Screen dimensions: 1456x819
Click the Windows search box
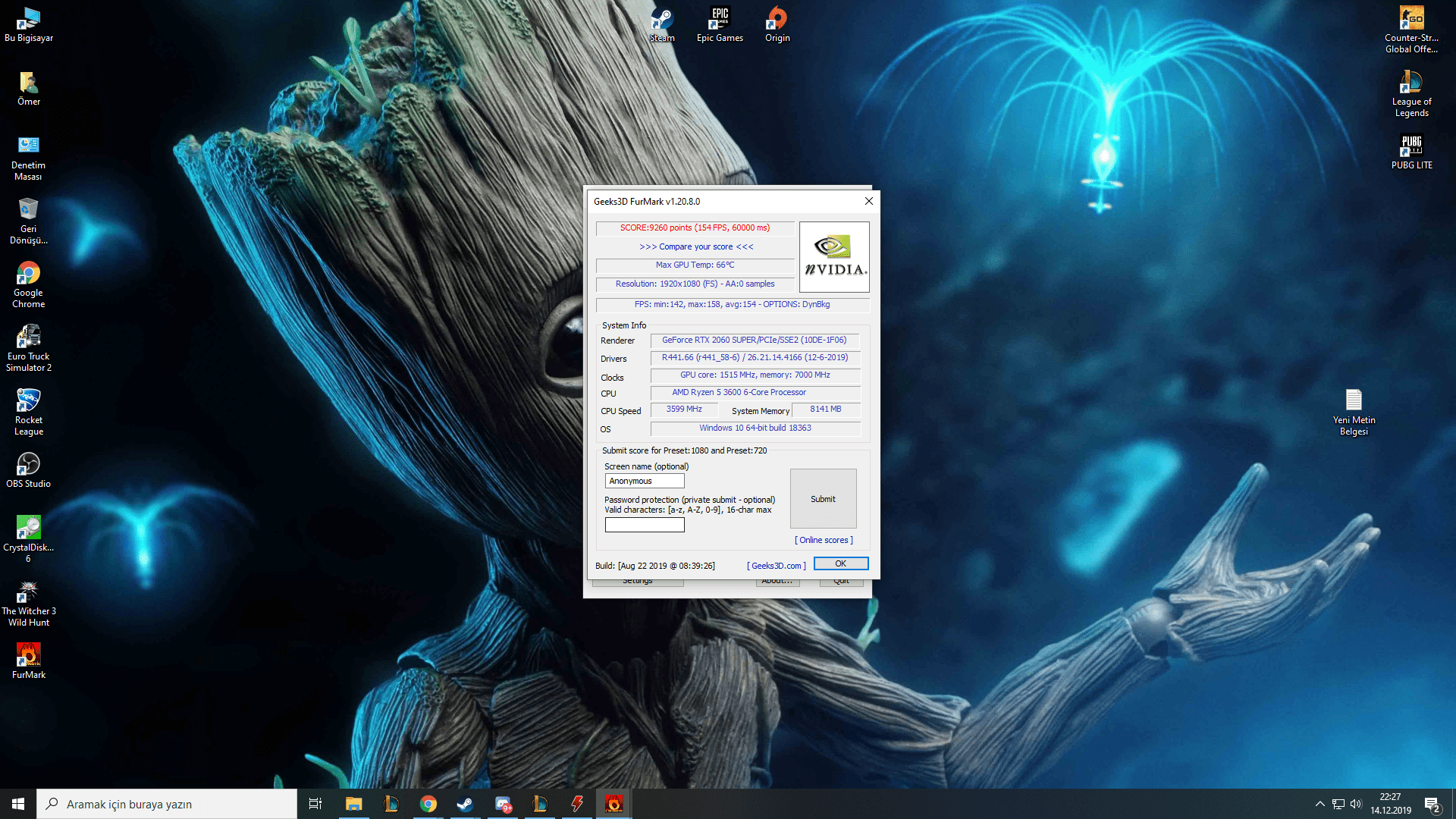pos(167,804)
